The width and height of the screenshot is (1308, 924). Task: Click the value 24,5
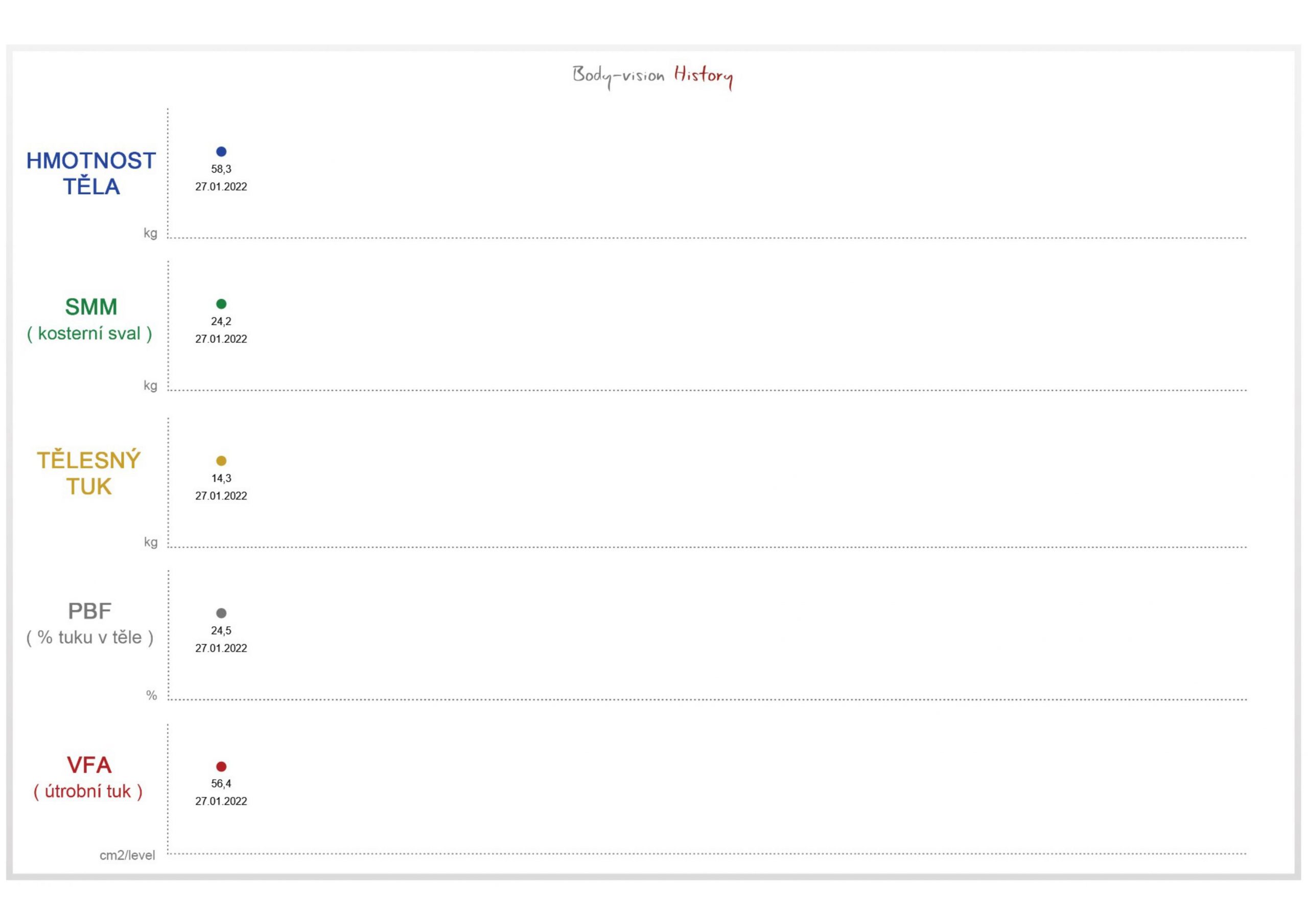[221, 631]
